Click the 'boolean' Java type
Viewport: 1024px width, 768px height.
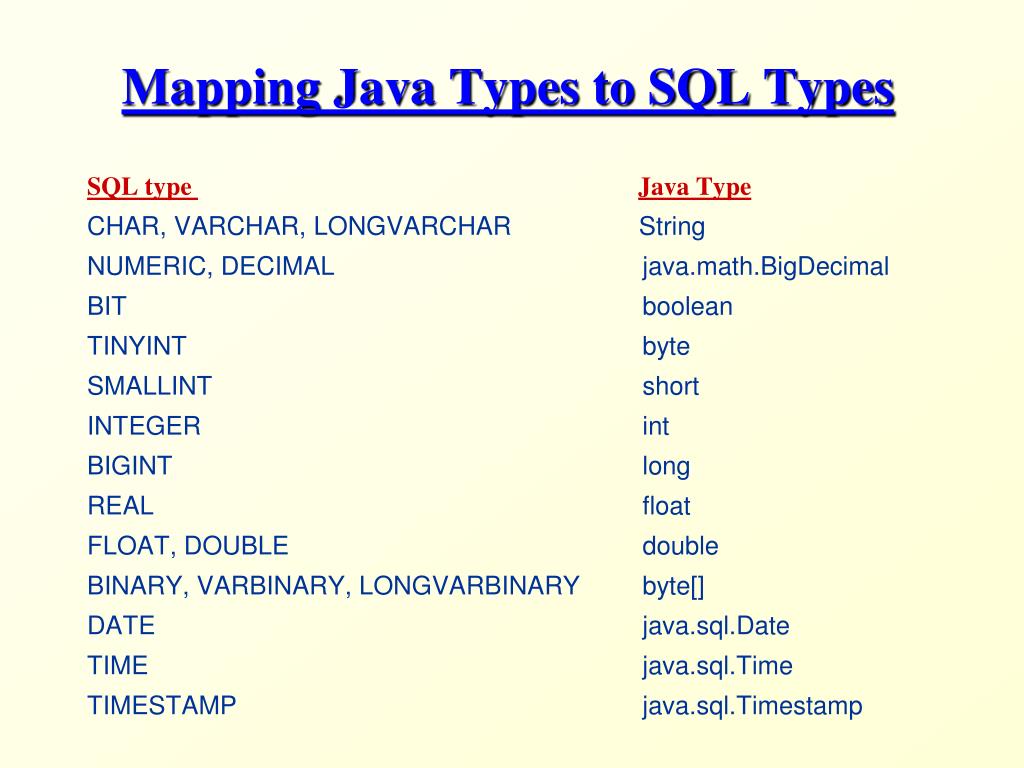687,306
